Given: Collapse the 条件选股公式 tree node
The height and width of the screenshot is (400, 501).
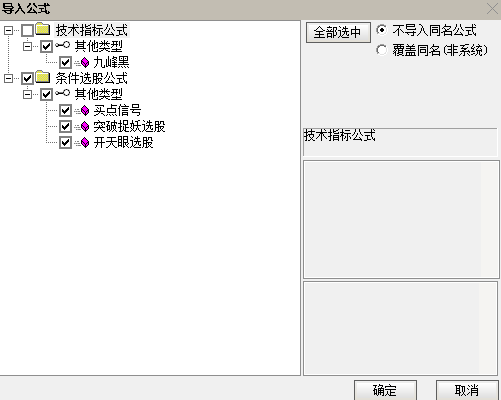Looking at the screenshot, I should tap(8, 78).
